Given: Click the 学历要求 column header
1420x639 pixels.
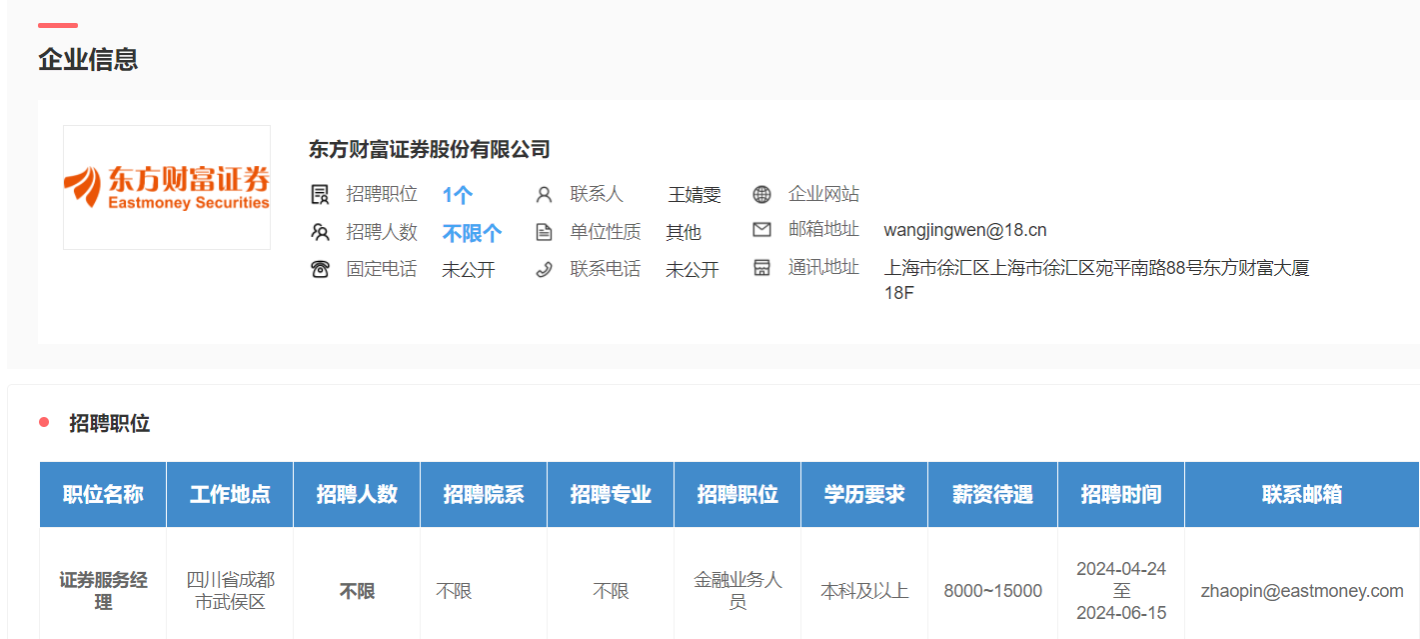Looking at the screenshot, I should pyautogui.click(x=864, y=494).
